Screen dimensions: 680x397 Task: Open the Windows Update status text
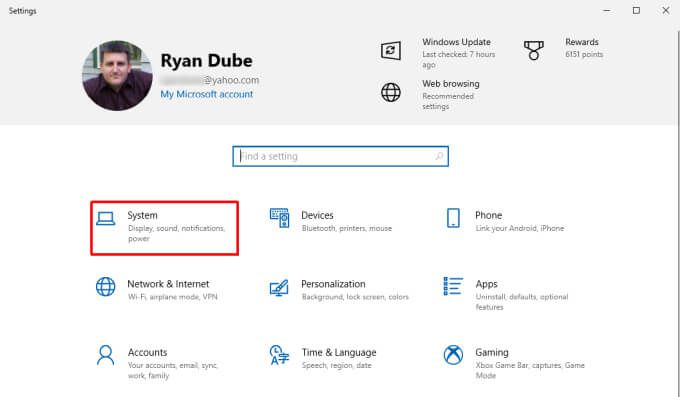coord(458,59)
